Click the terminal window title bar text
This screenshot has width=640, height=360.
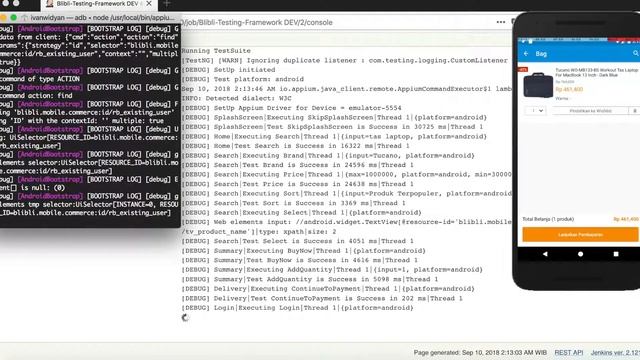tap(102, 18)
